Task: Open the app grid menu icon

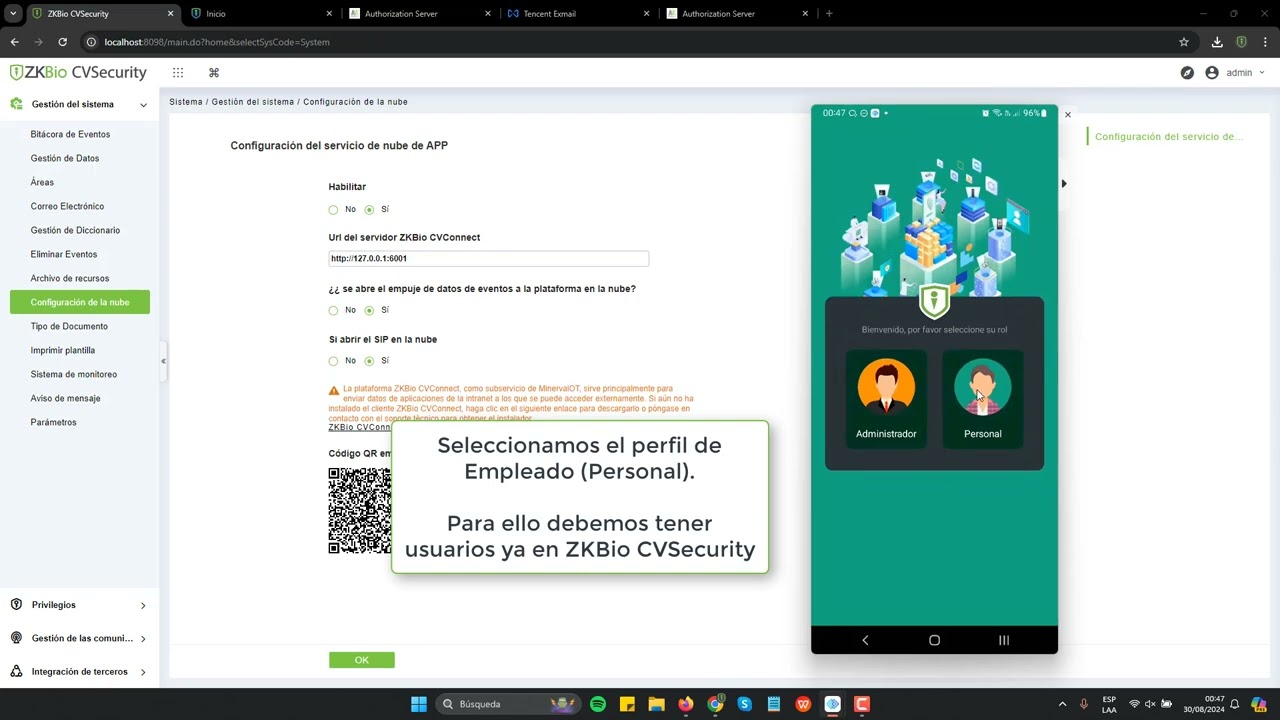Action: point(178,73)
